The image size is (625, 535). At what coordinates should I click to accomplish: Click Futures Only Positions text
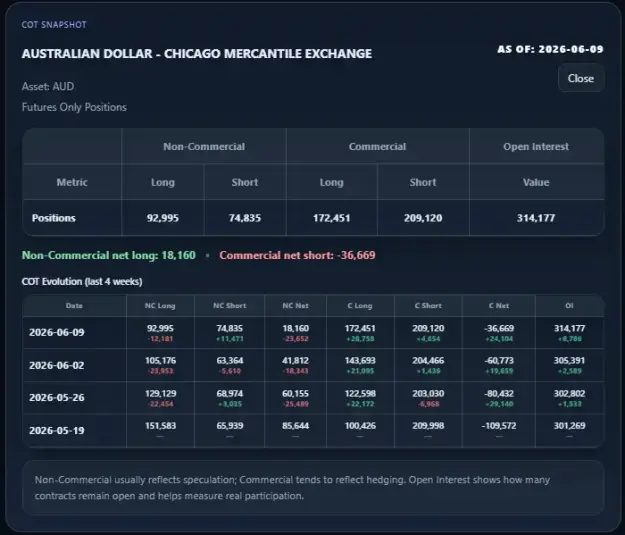[x=74, y=107]
